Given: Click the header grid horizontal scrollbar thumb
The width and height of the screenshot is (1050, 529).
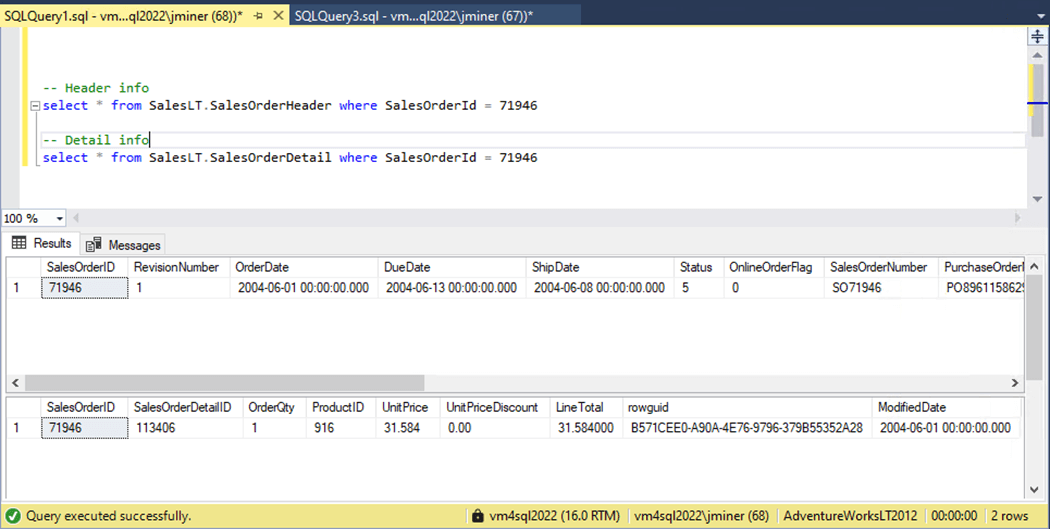Looking at the screenshot, I should click(224, 383).
